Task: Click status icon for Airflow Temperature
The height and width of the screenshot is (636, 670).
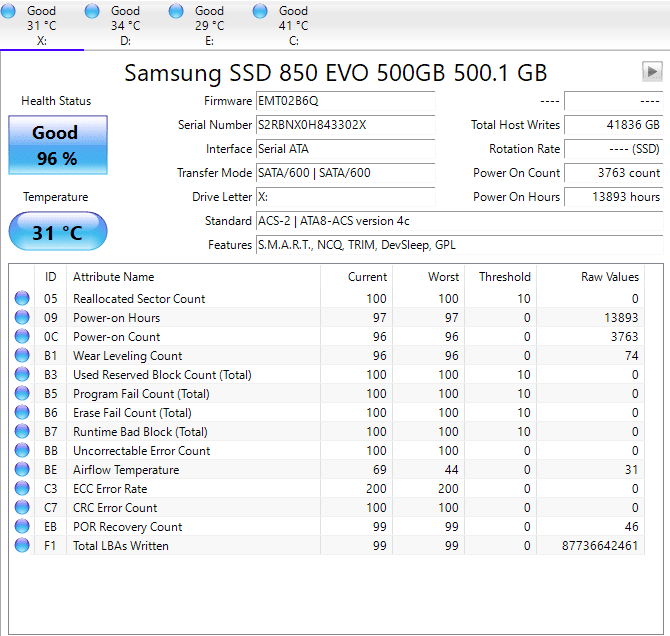Action: point(22,469)
